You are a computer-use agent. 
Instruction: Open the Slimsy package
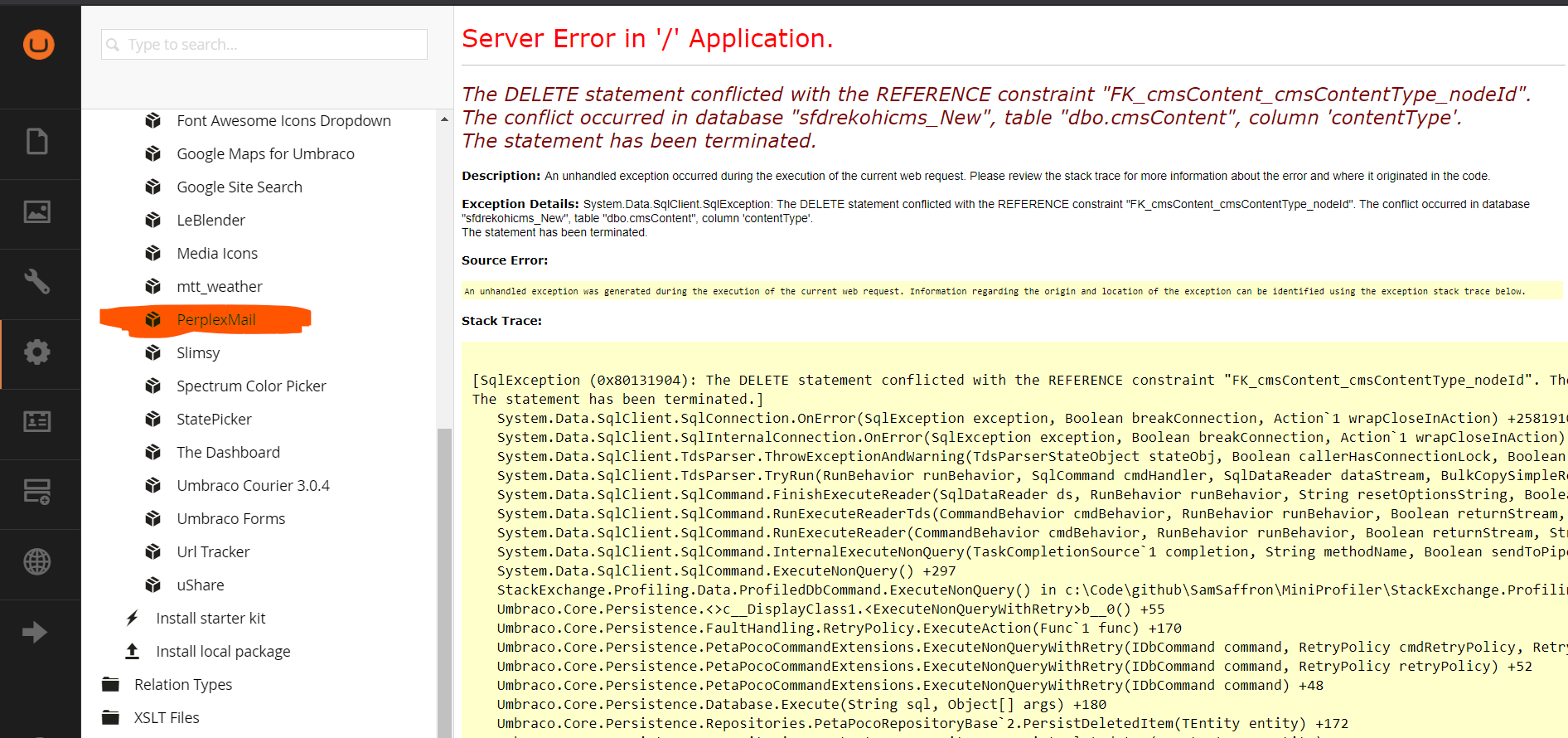[198, 353]
